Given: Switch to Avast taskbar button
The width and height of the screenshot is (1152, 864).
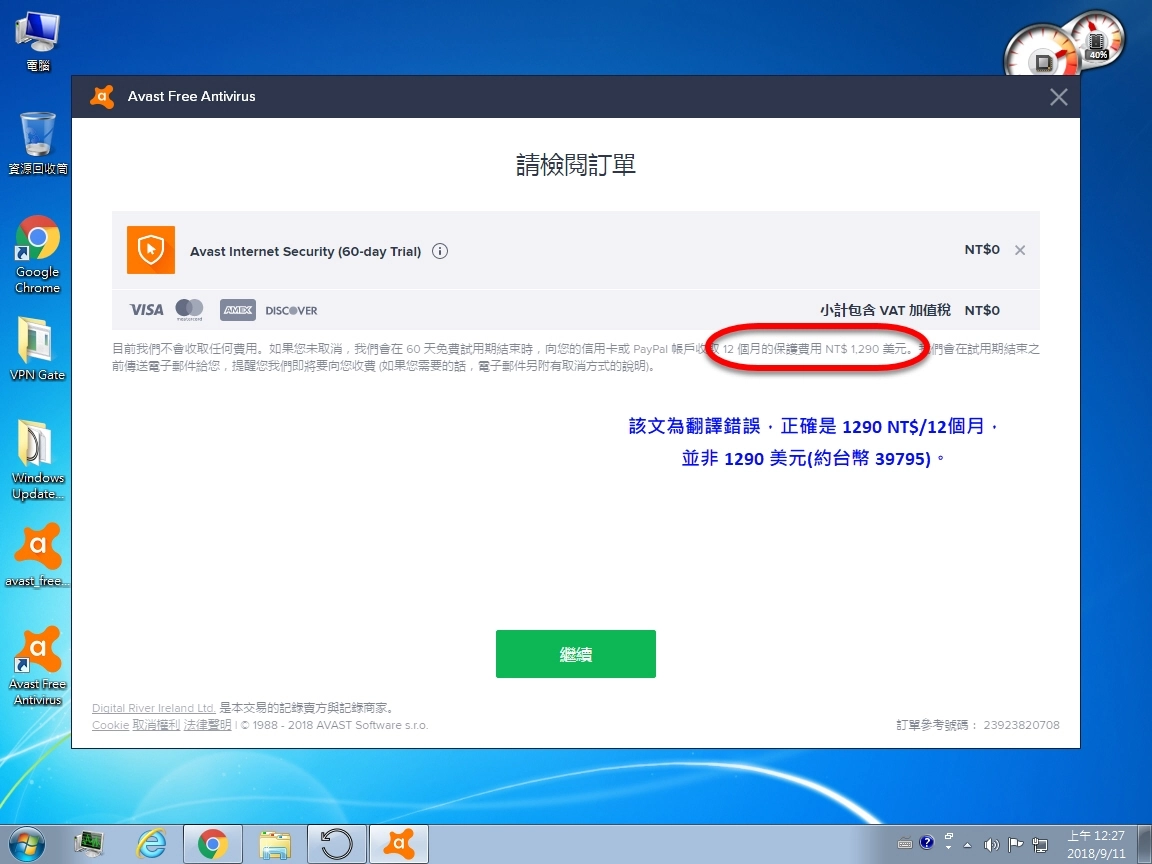Looking at the screenshot, I should pyautogui.click(x=399, y=844).
